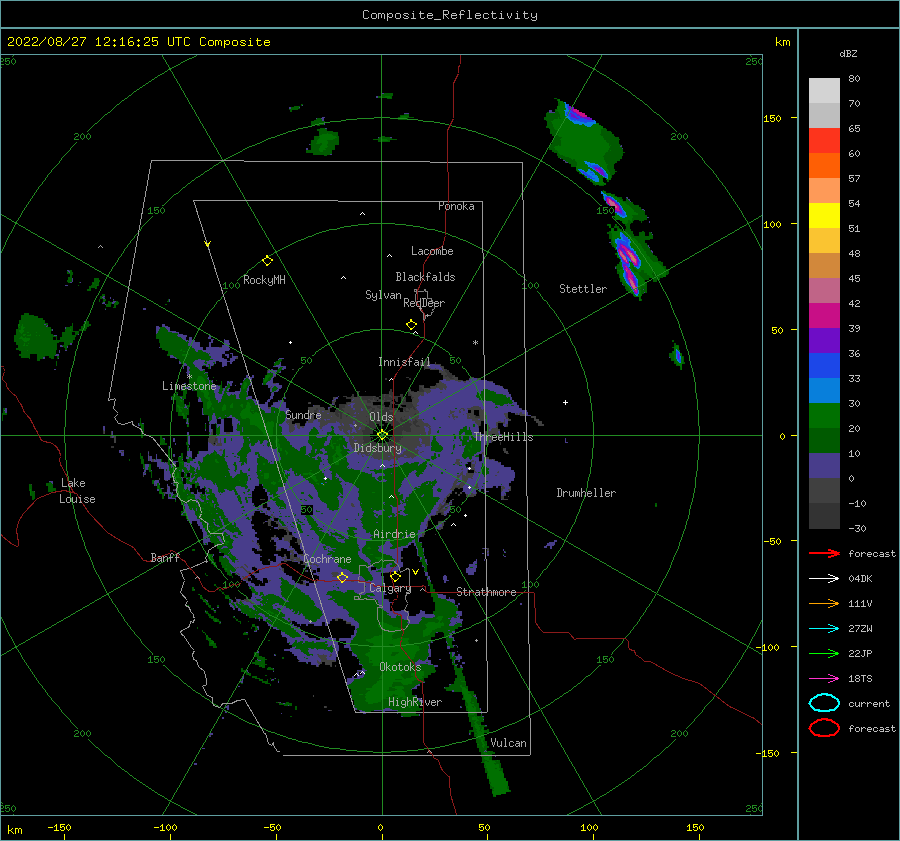Click the Didsbury label
The image size is (900, 841).
[377, 448]
